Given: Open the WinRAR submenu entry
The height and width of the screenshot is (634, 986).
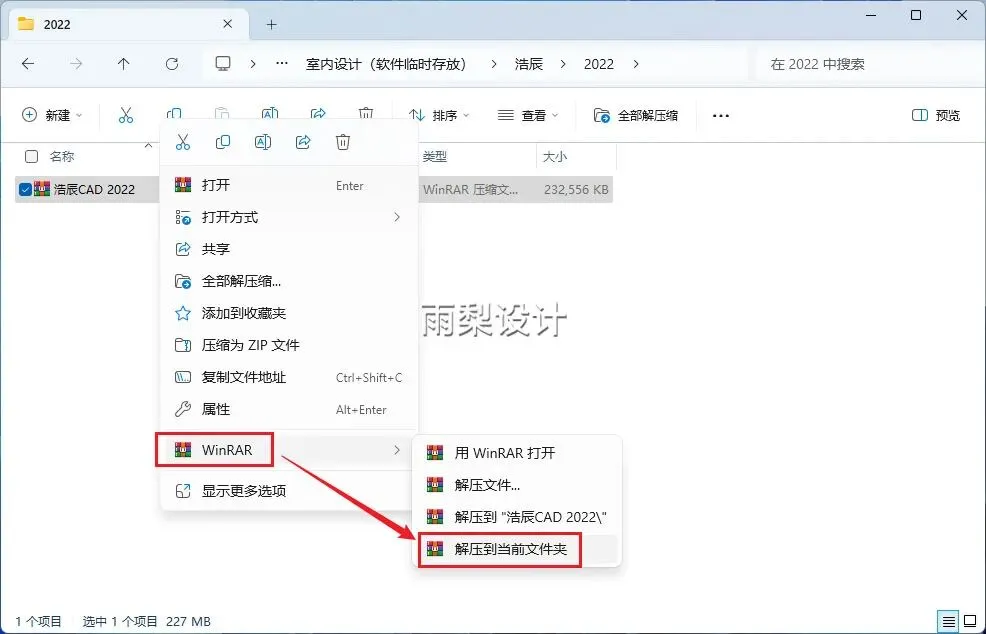Looking at the screenshot, I should [289, 450].
